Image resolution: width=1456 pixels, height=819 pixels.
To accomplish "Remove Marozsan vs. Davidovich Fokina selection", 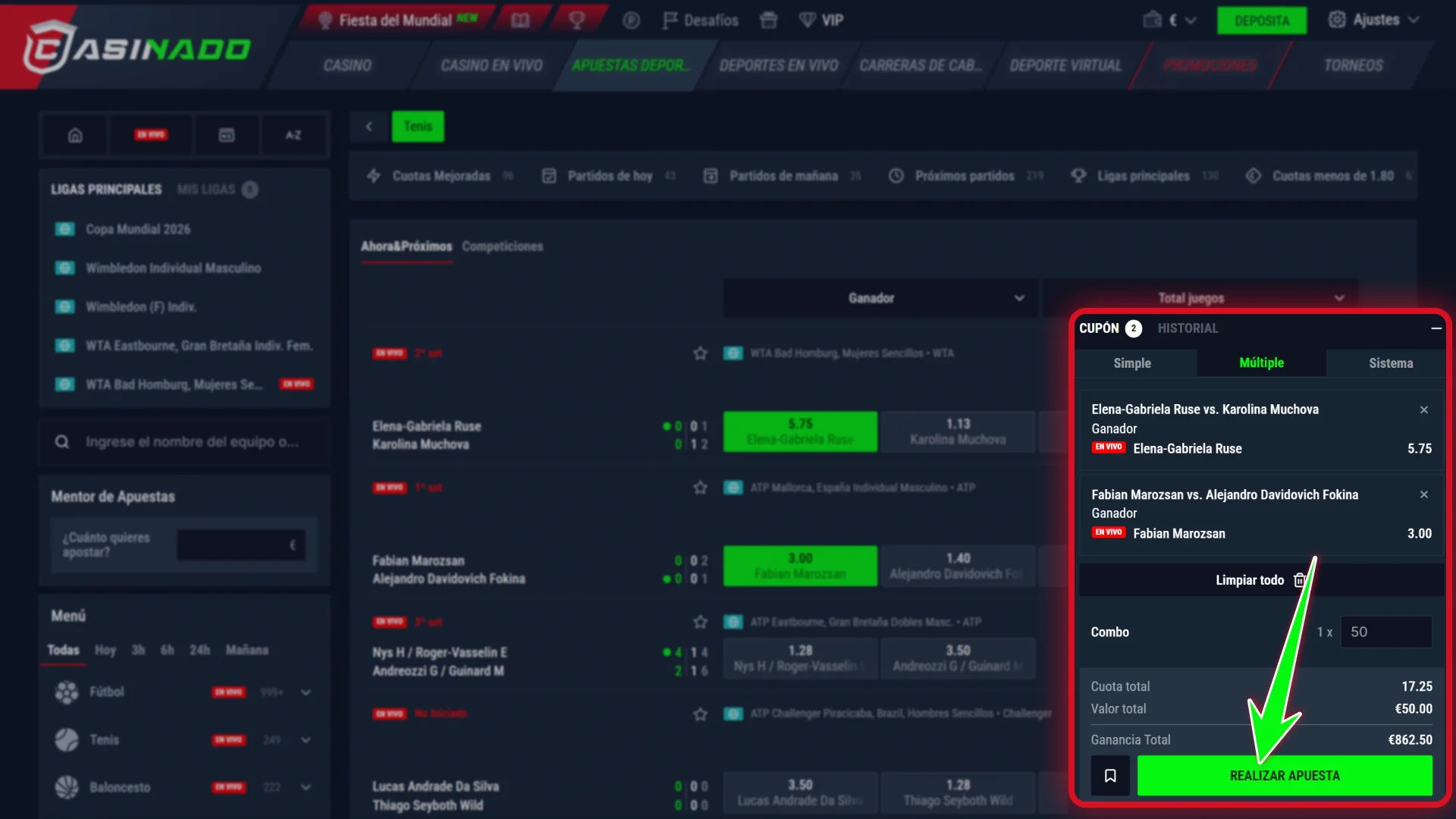I will 1424,494.
